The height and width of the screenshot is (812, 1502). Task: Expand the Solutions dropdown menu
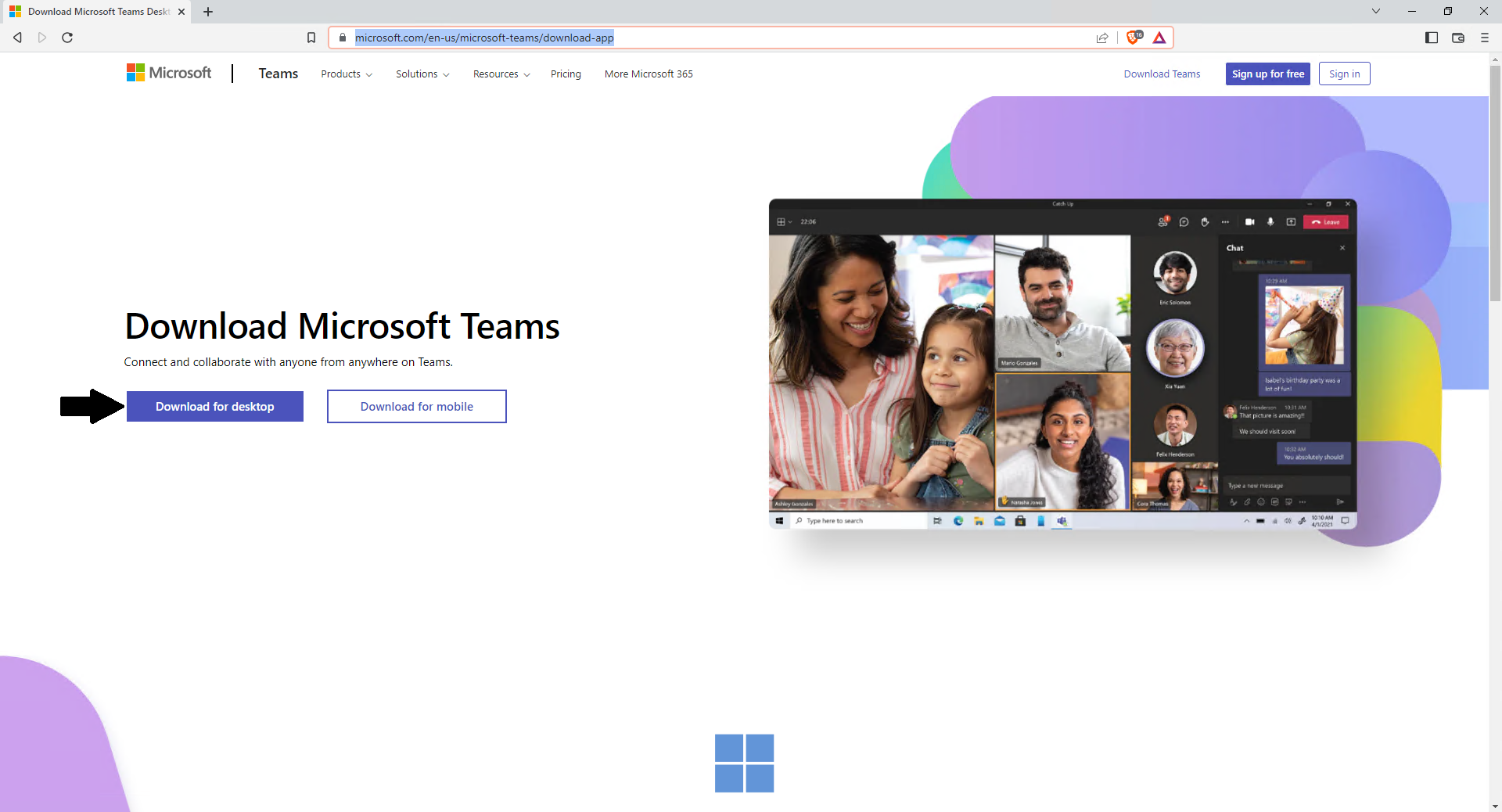(x=422, y=74)
